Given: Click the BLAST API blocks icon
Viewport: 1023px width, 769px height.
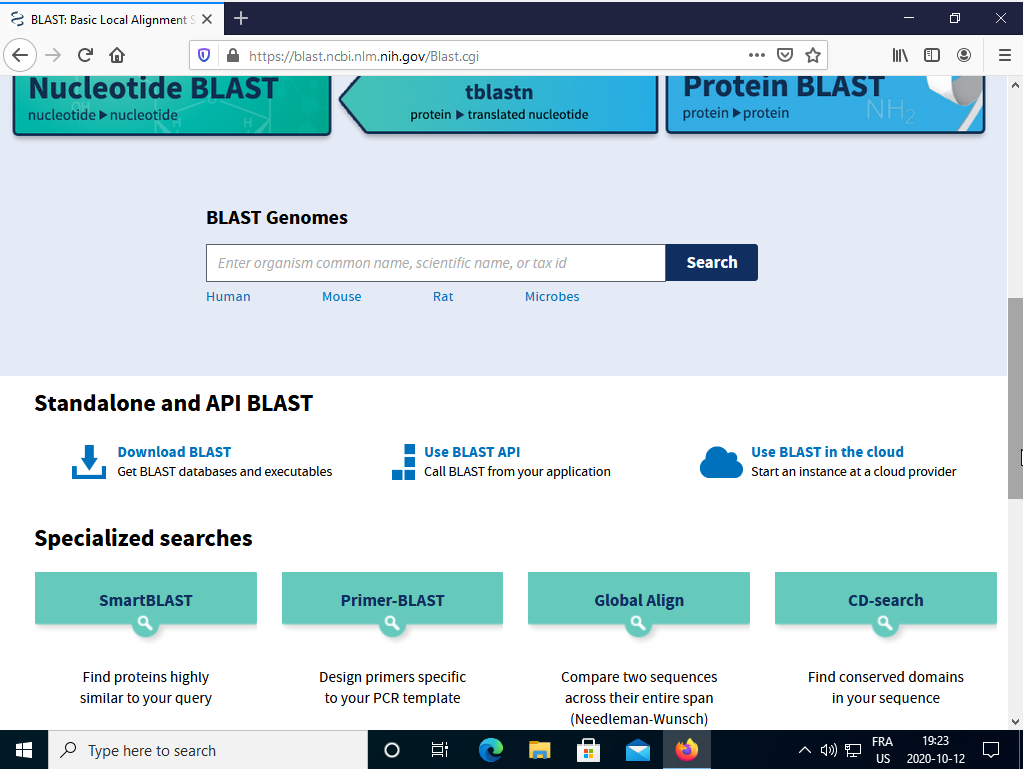Looking at the screenshot, I should tap(403, 462).
